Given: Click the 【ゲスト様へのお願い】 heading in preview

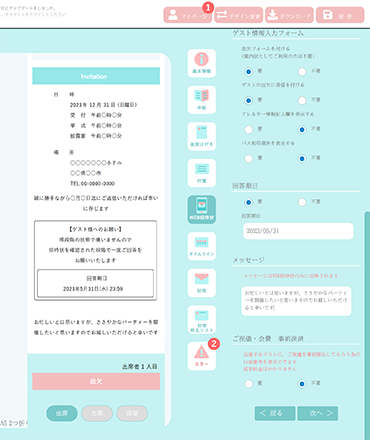Looking at the screenshot, I should coord(95,229).
